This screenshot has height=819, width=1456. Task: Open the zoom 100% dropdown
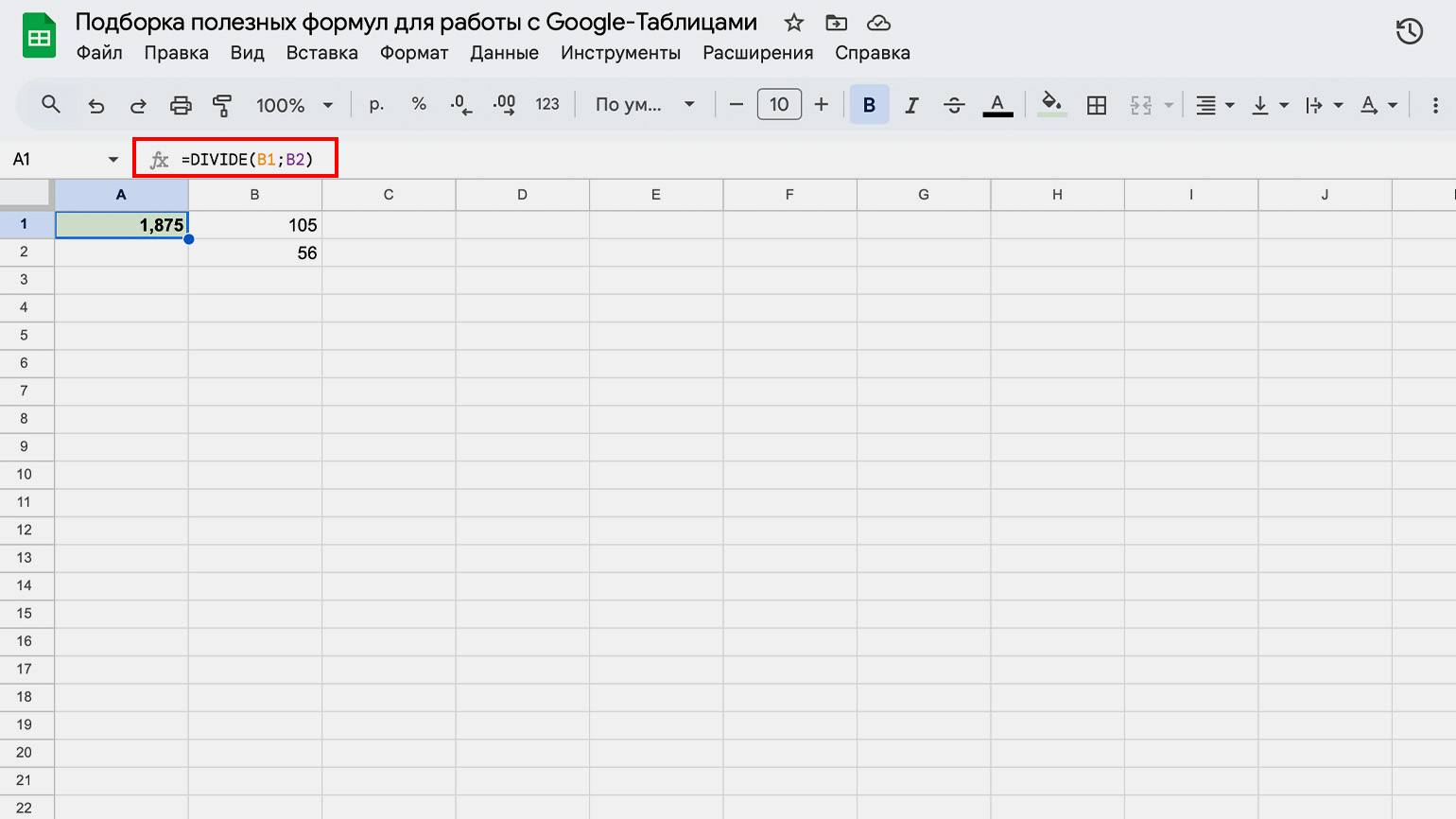point(294,105)
